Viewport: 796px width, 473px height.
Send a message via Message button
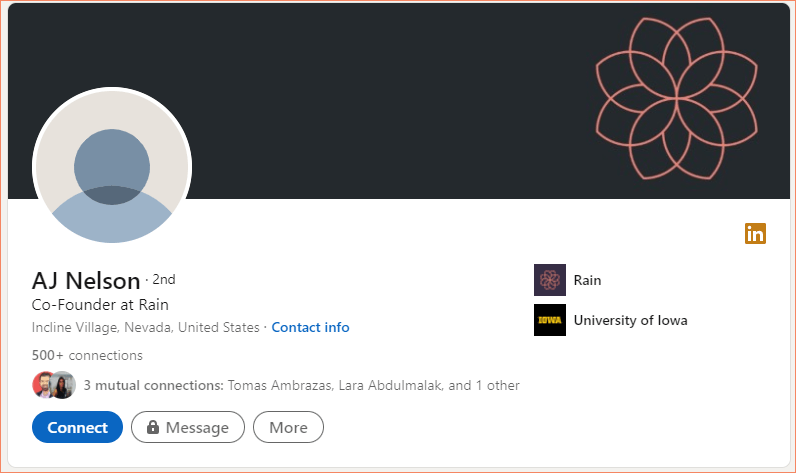click(x=188, y=427)
